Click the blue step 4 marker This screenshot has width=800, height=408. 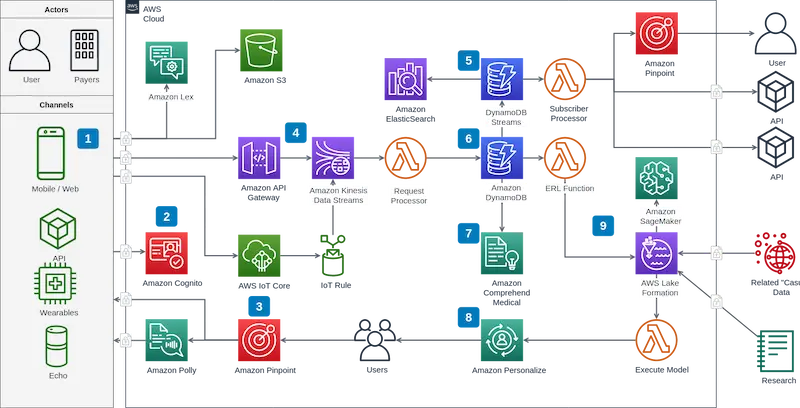(296, 133)
